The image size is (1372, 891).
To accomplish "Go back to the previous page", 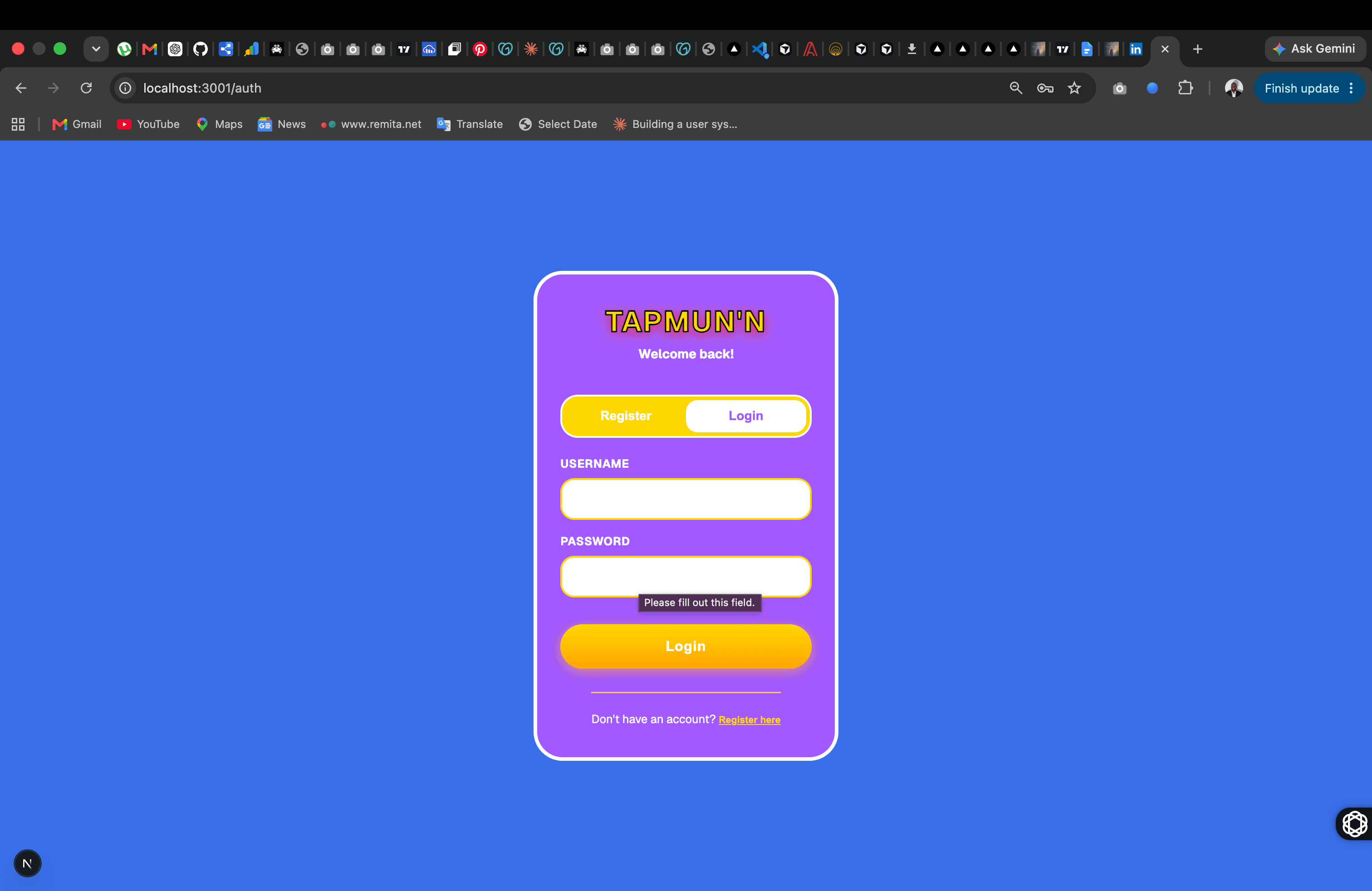I will [x=21, y=88].
